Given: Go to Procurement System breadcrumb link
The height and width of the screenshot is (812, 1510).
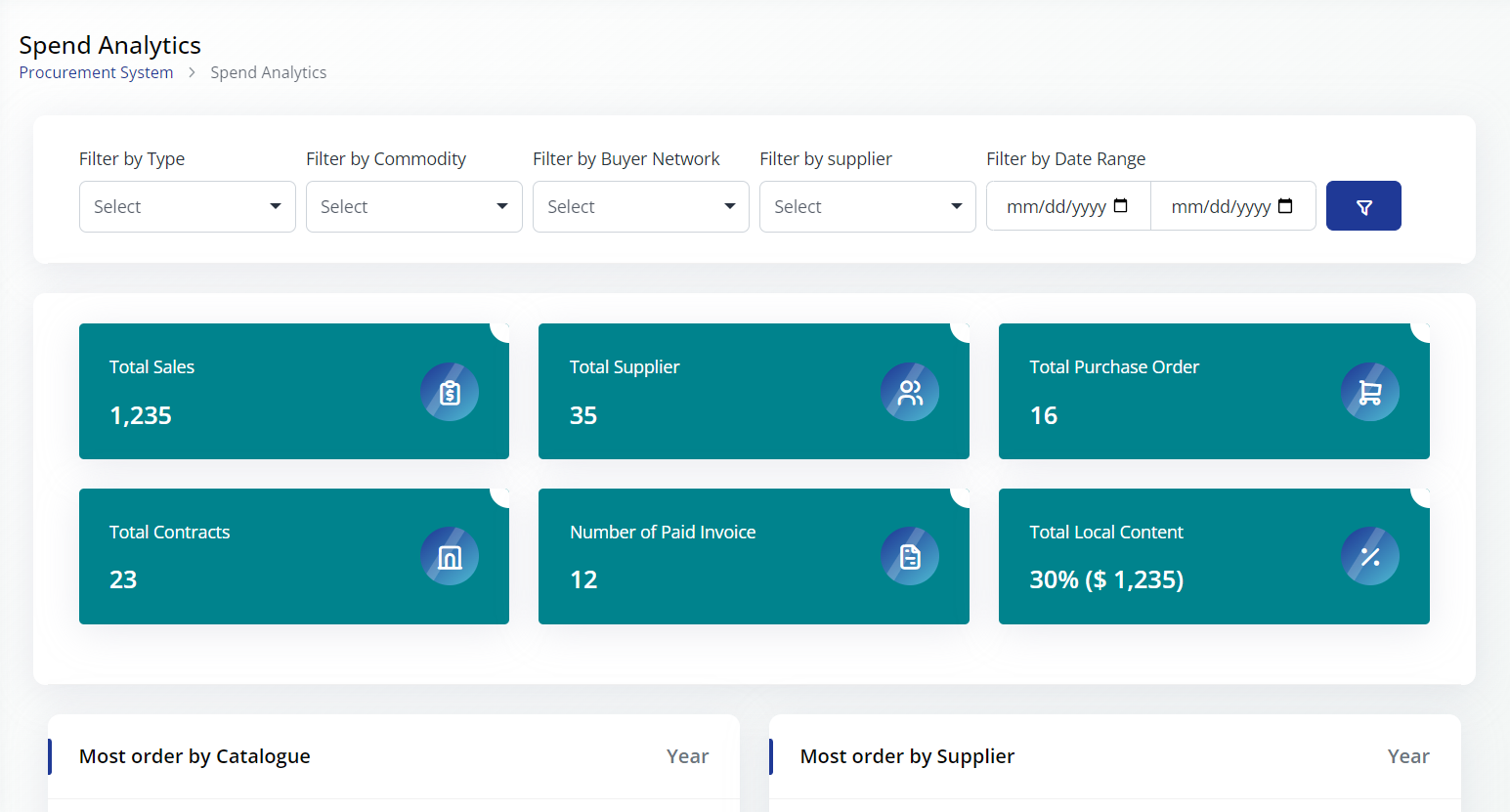Looking at the screenshot, I should (96, 72).
